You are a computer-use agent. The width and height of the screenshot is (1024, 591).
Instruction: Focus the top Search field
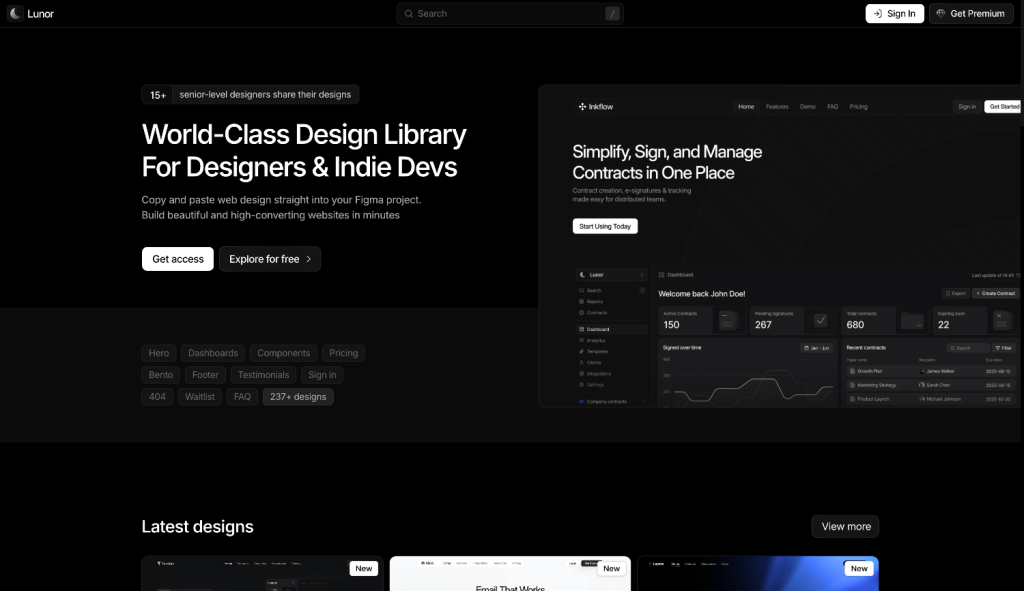click(509, 14)
